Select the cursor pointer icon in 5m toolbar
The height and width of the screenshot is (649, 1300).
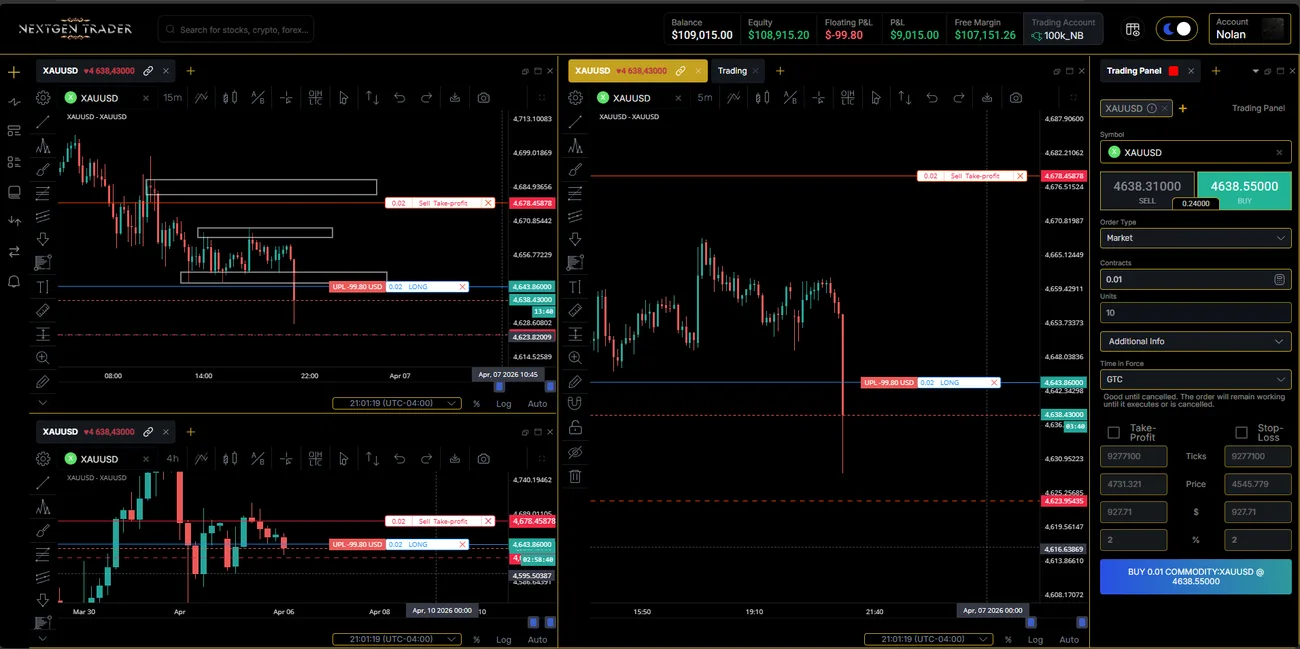click(x=876, y=98)
